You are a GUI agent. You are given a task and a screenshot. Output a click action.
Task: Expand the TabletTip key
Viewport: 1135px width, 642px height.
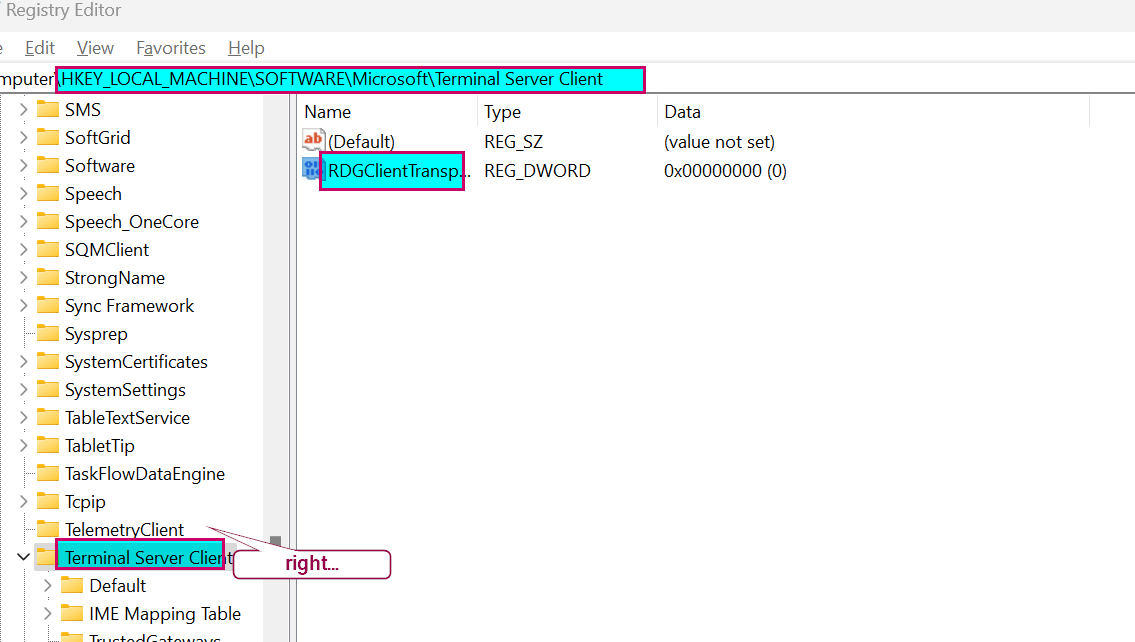coord(23,446)
